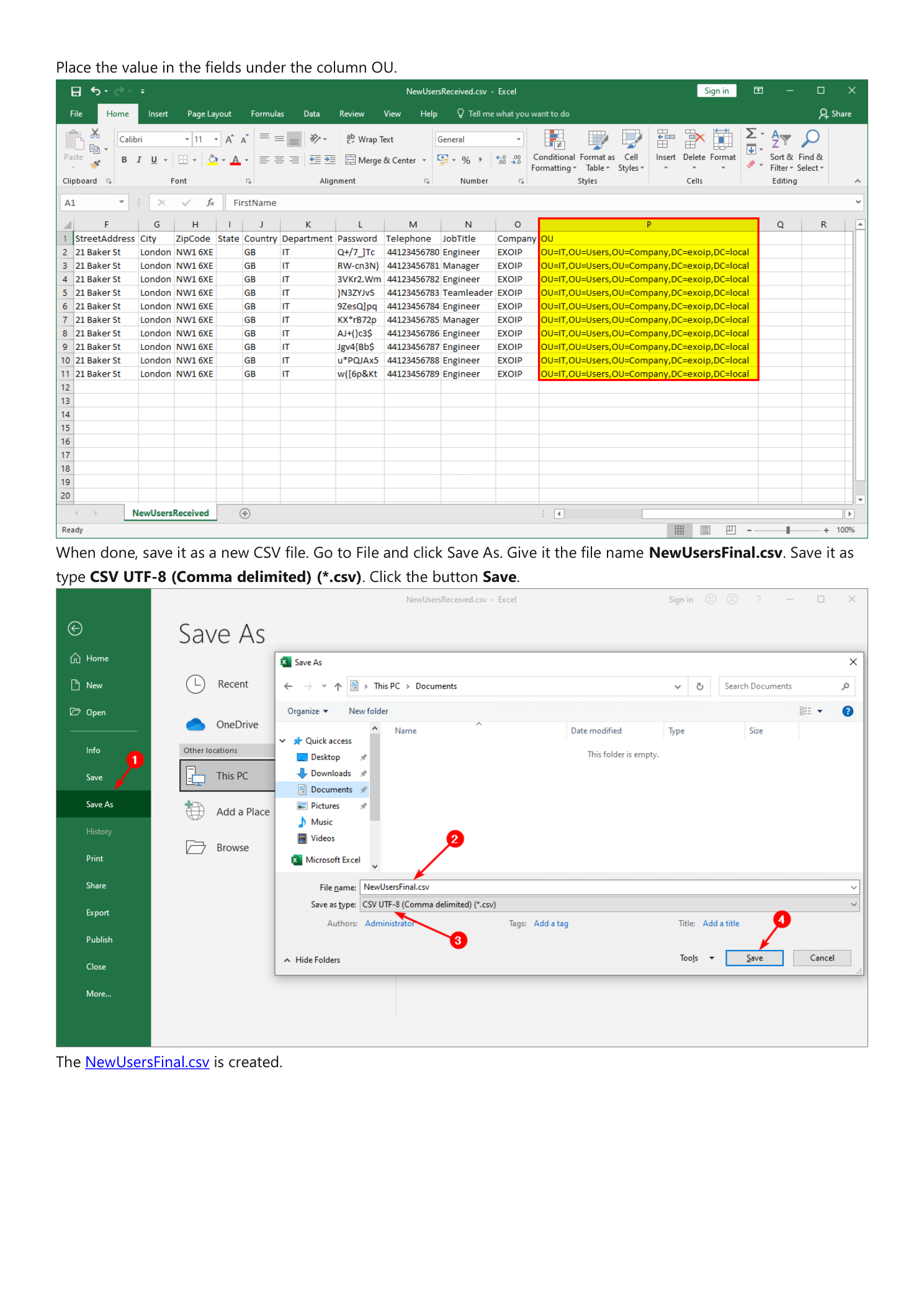Collapse the ribbon with the caret arrow
924x1306 pixels.
(858, 181)
